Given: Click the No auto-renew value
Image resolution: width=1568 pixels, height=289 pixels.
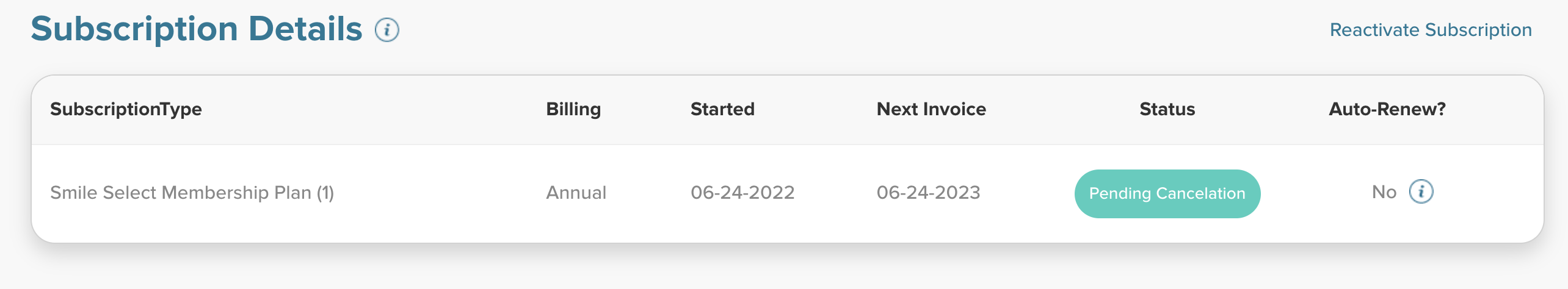Looking at the screenshot, I should click(1384, 193).
